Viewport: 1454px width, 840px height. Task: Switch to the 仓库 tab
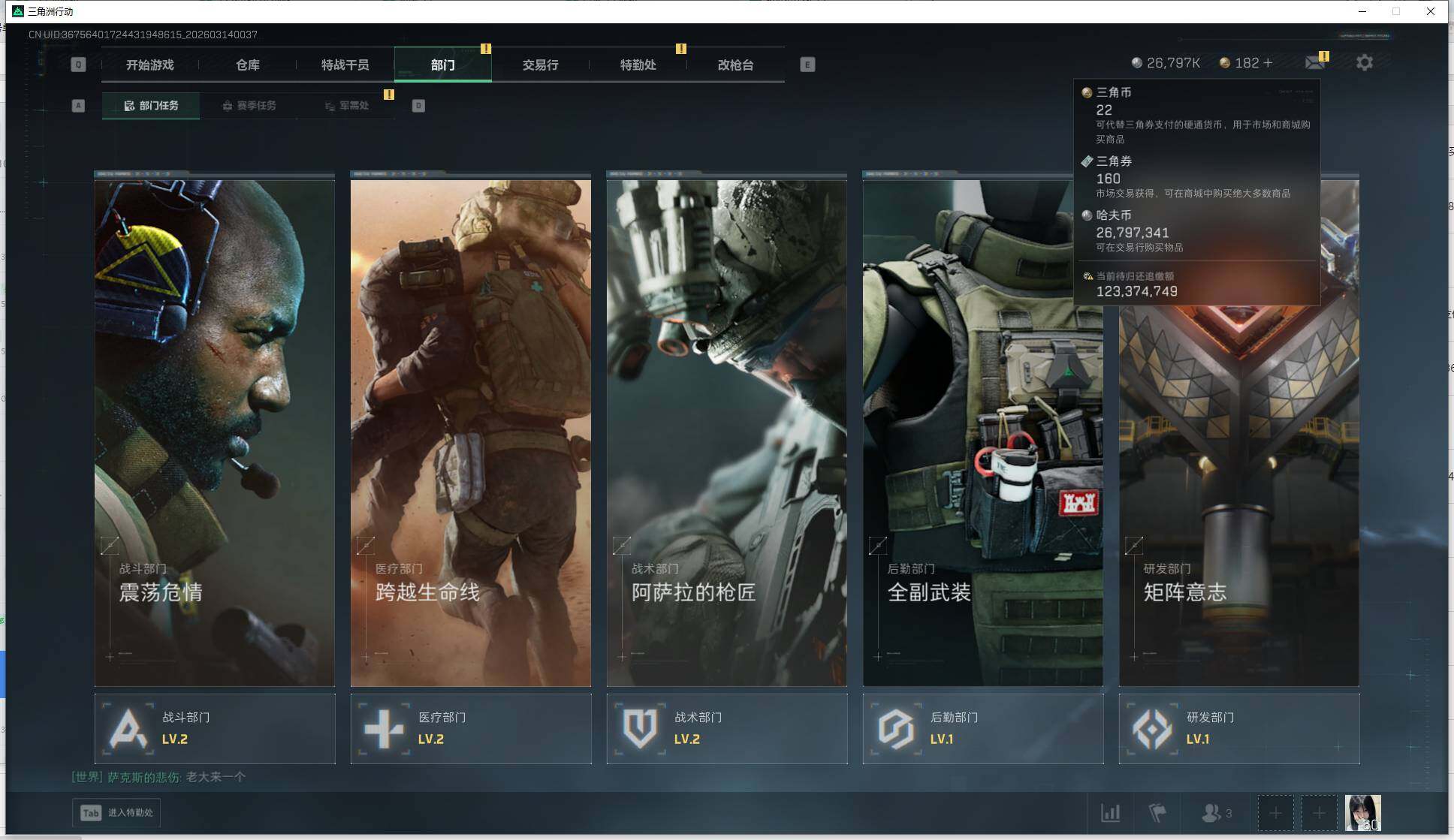coord(248,65)
